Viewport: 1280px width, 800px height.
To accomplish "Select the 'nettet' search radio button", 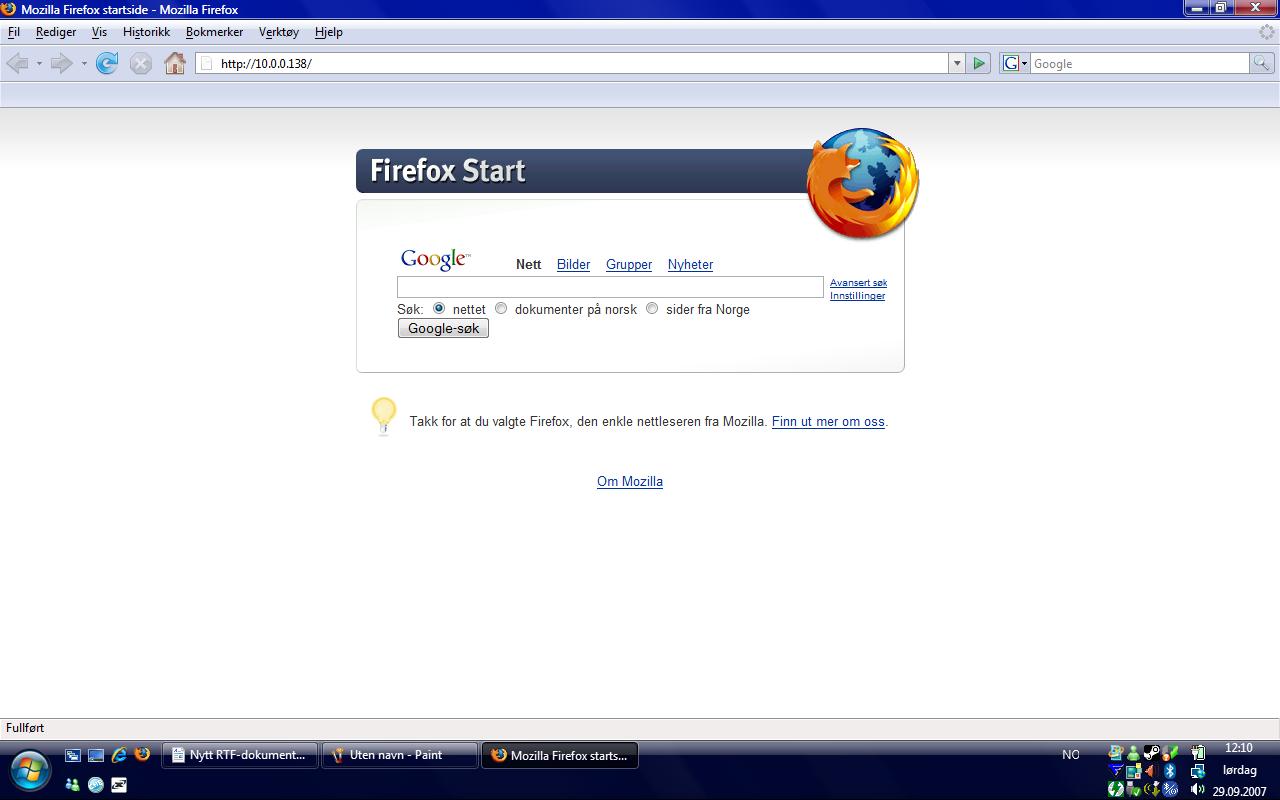I will (439, 308).
